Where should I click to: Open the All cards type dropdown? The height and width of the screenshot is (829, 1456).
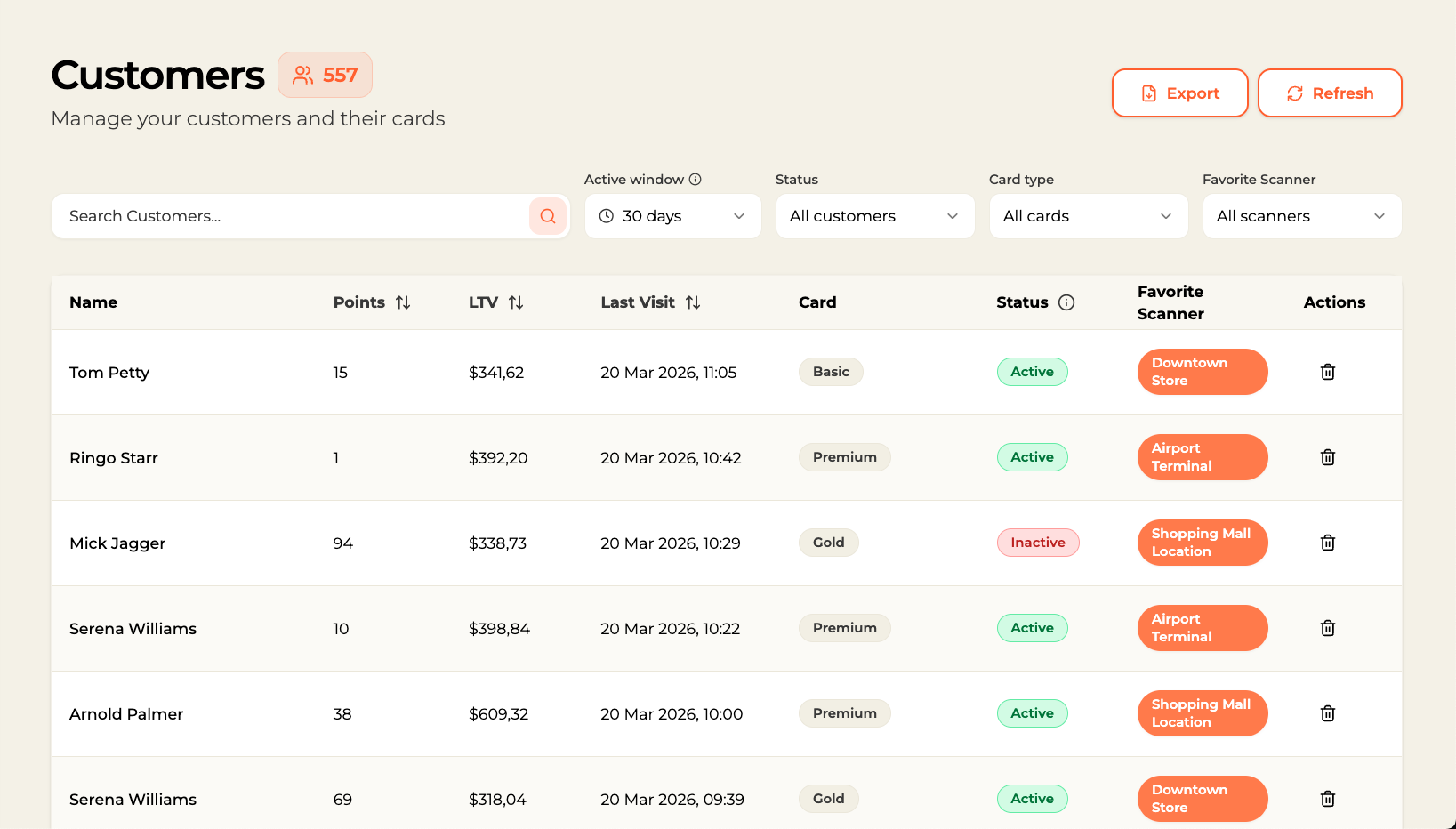1088,216
